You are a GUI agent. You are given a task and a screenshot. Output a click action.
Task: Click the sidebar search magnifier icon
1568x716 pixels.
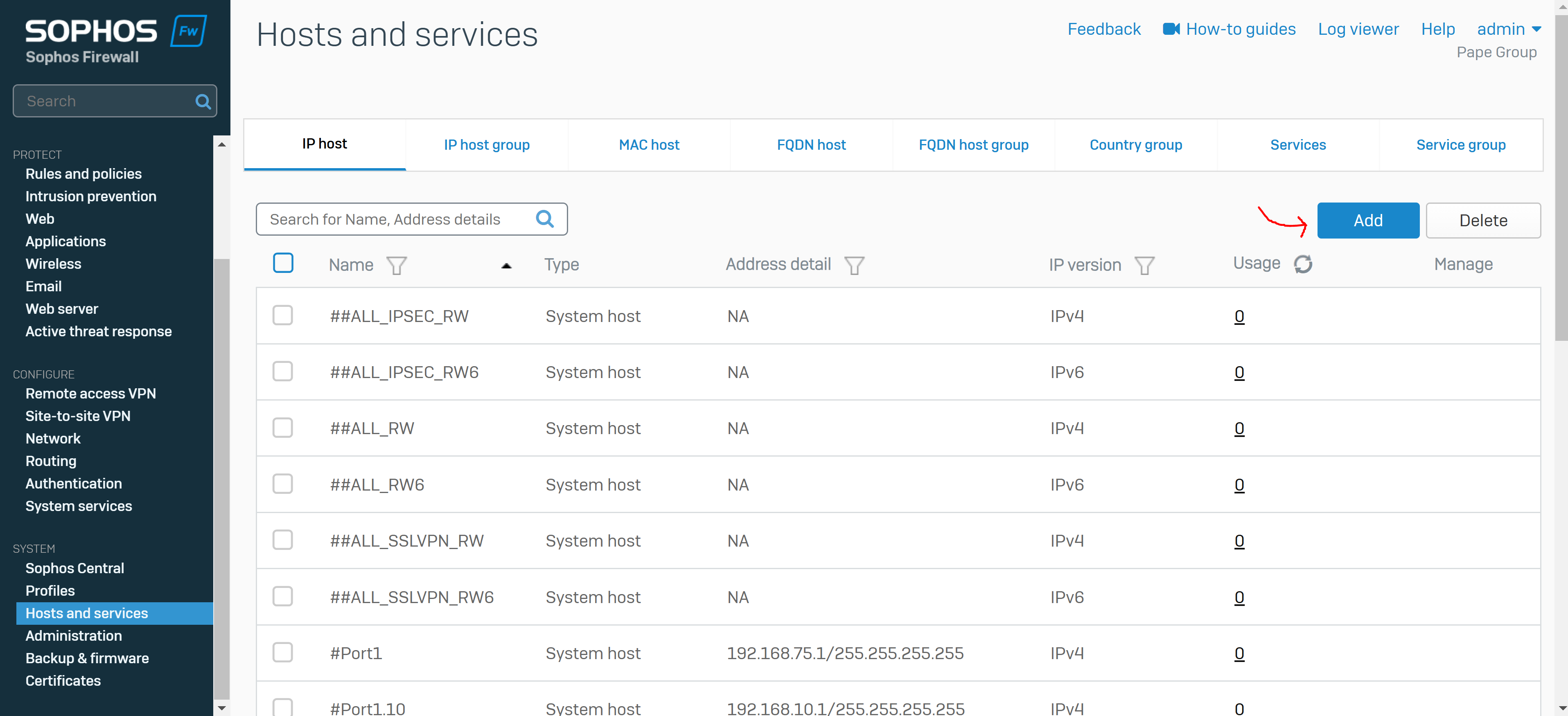(x=203, y=101)
